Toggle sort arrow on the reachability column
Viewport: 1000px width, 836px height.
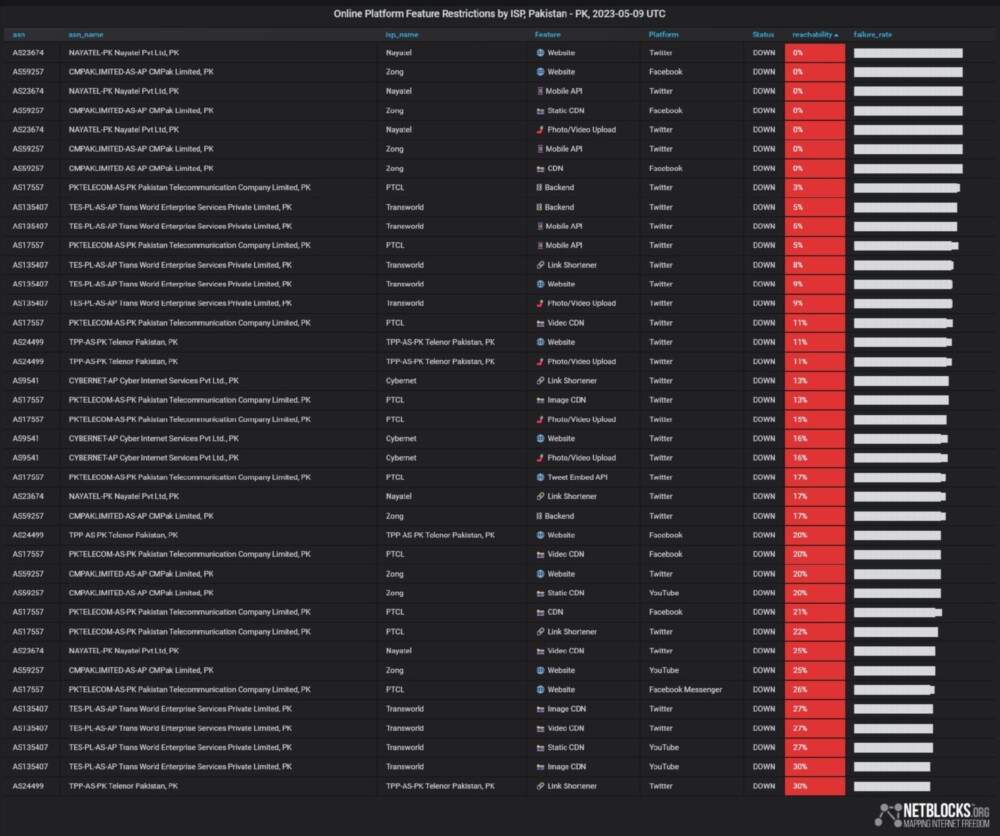point(836,34)
